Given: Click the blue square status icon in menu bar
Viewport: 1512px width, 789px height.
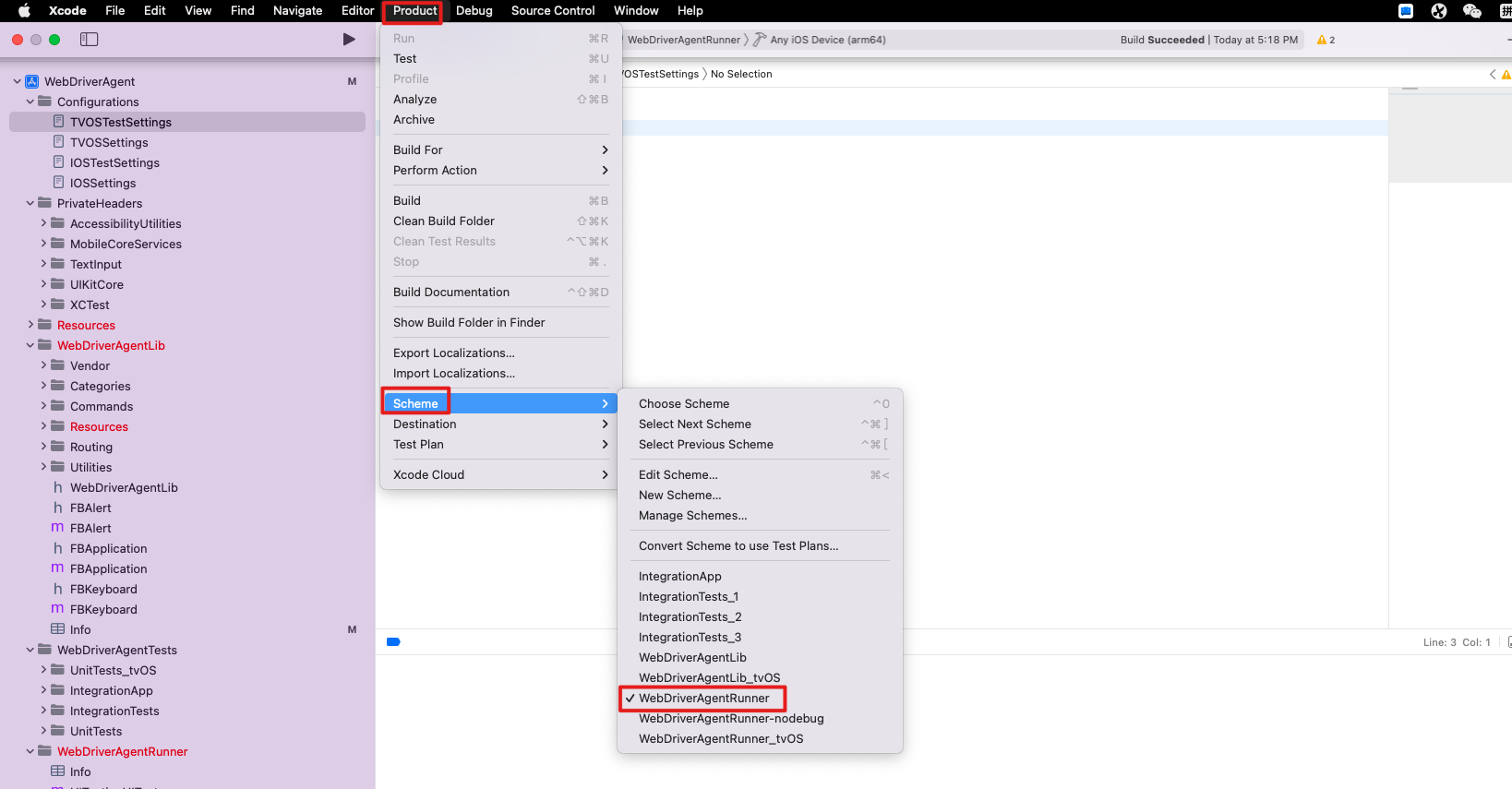Looking at the screenshot, I should pos(1406,11).
